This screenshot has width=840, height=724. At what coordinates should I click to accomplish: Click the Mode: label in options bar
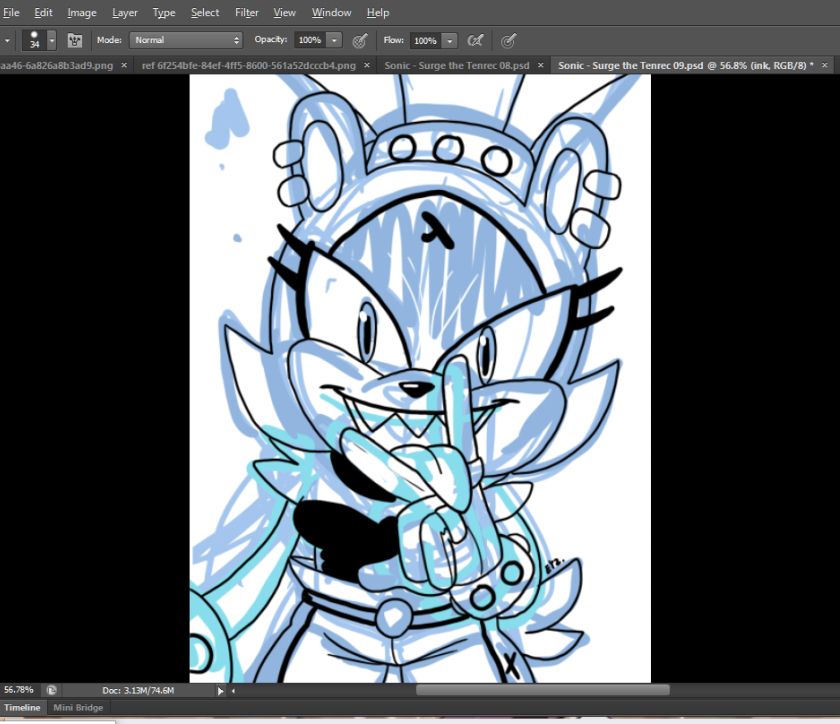coord(109,40)
